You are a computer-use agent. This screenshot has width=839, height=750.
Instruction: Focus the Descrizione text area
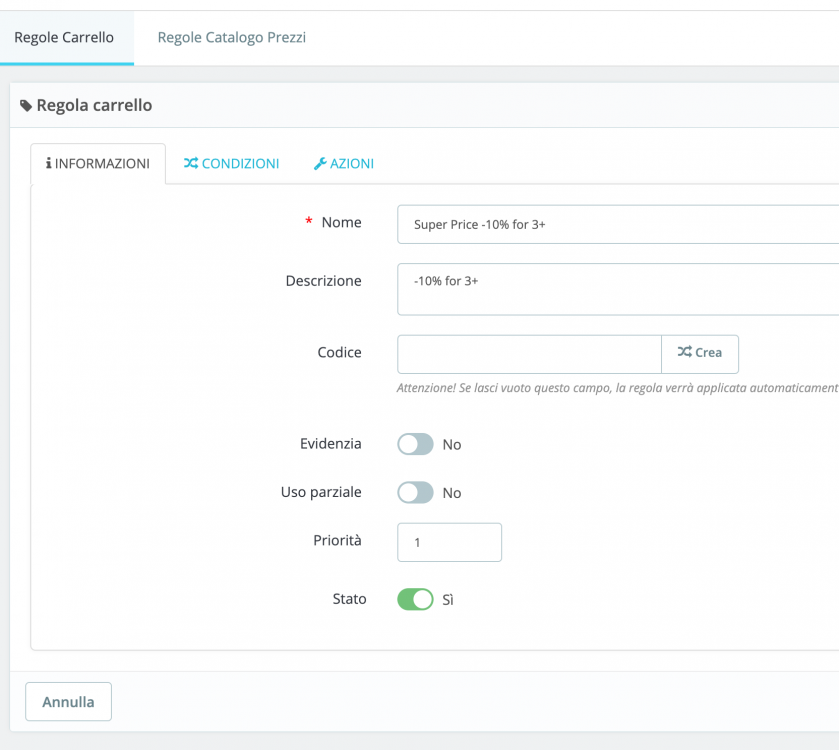(617, 289)
